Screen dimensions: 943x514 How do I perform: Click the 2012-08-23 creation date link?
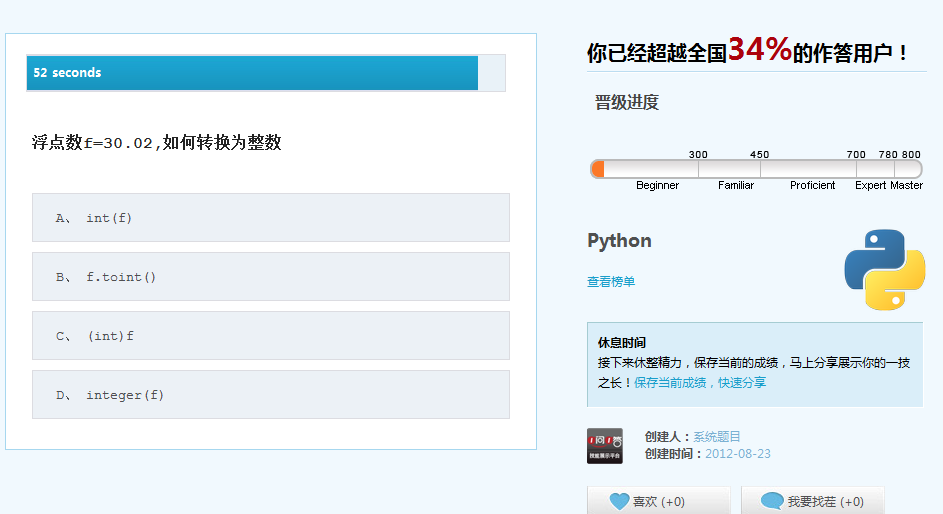point(738,454)
